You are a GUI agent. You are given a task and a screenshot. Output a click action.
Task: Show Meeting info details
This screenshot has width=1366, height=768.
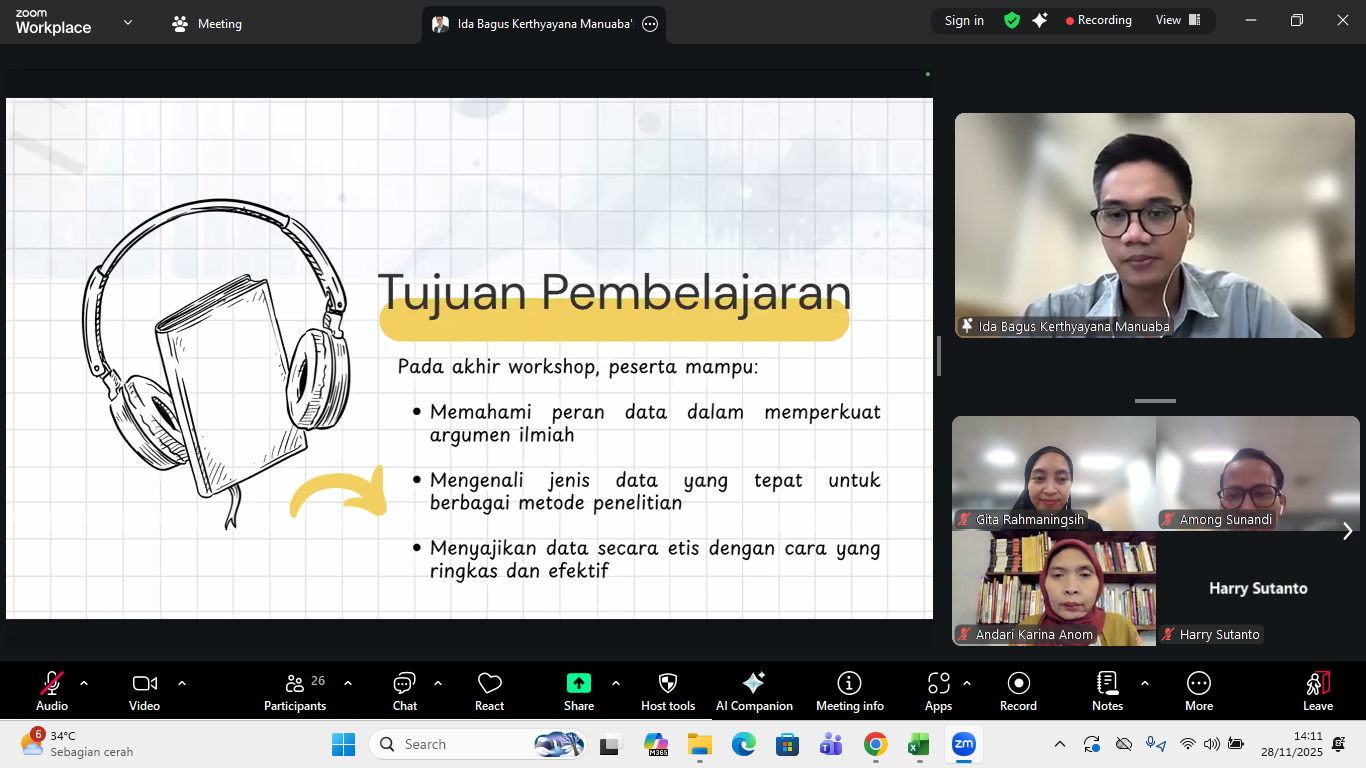pyautogui.click(x=849, y=684)
